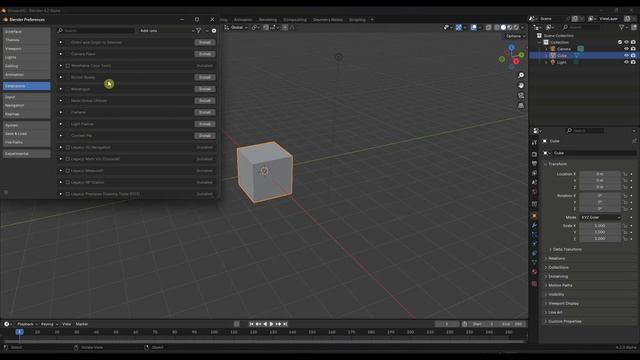Install the Camera Plane extension
The image size is (640, 360).
(x=205, y=54)
